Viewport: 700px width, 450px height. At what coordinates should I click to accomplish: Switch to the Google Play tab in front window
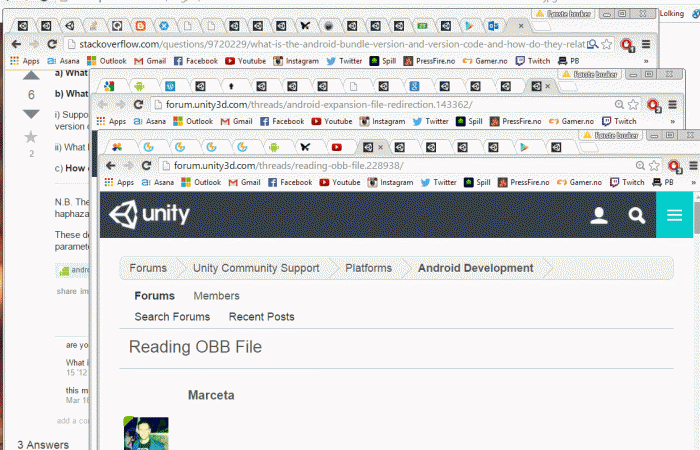click(525, 147)
